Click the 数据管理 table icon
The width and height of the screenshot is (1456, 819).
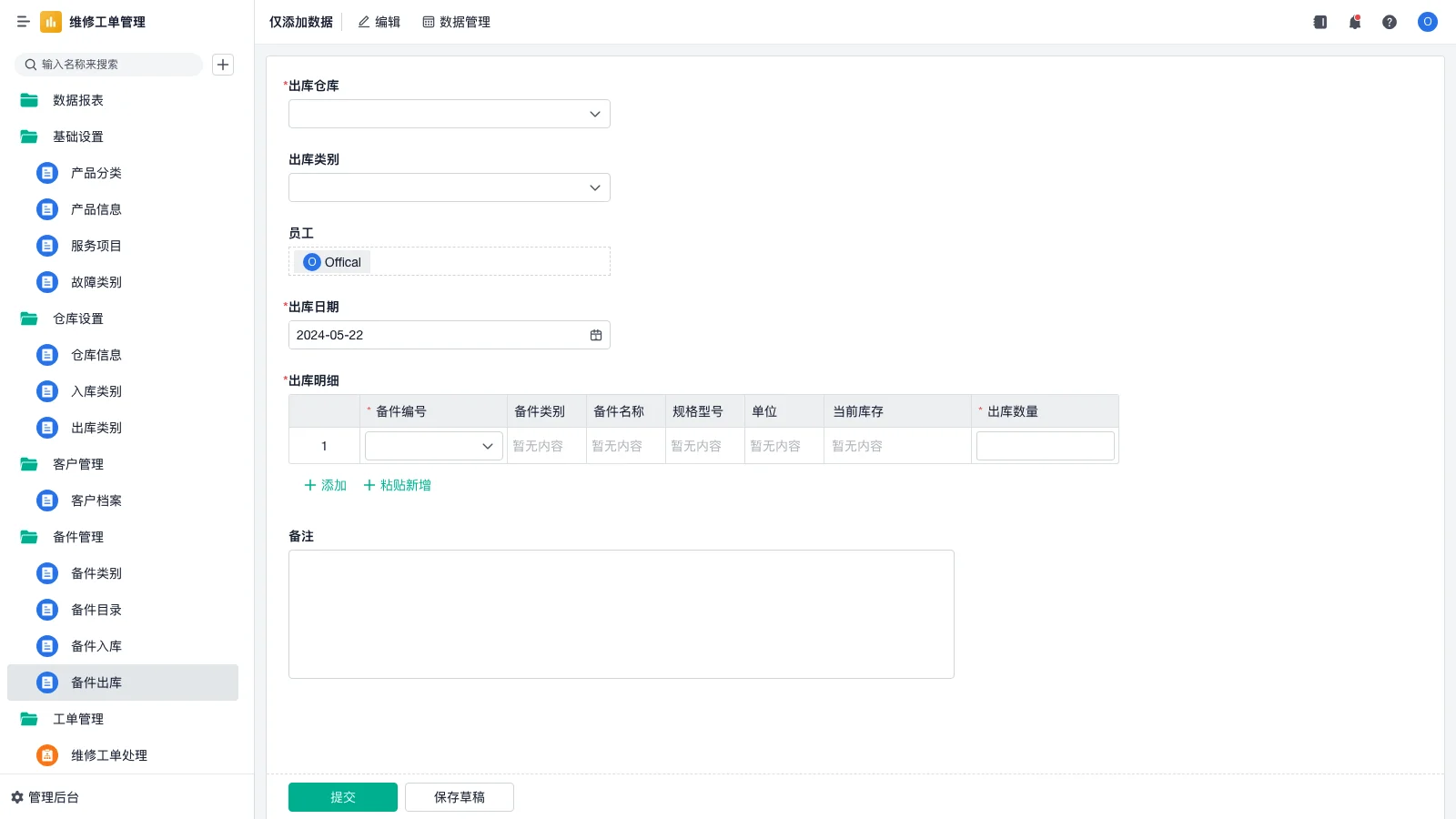click(429, 22)
